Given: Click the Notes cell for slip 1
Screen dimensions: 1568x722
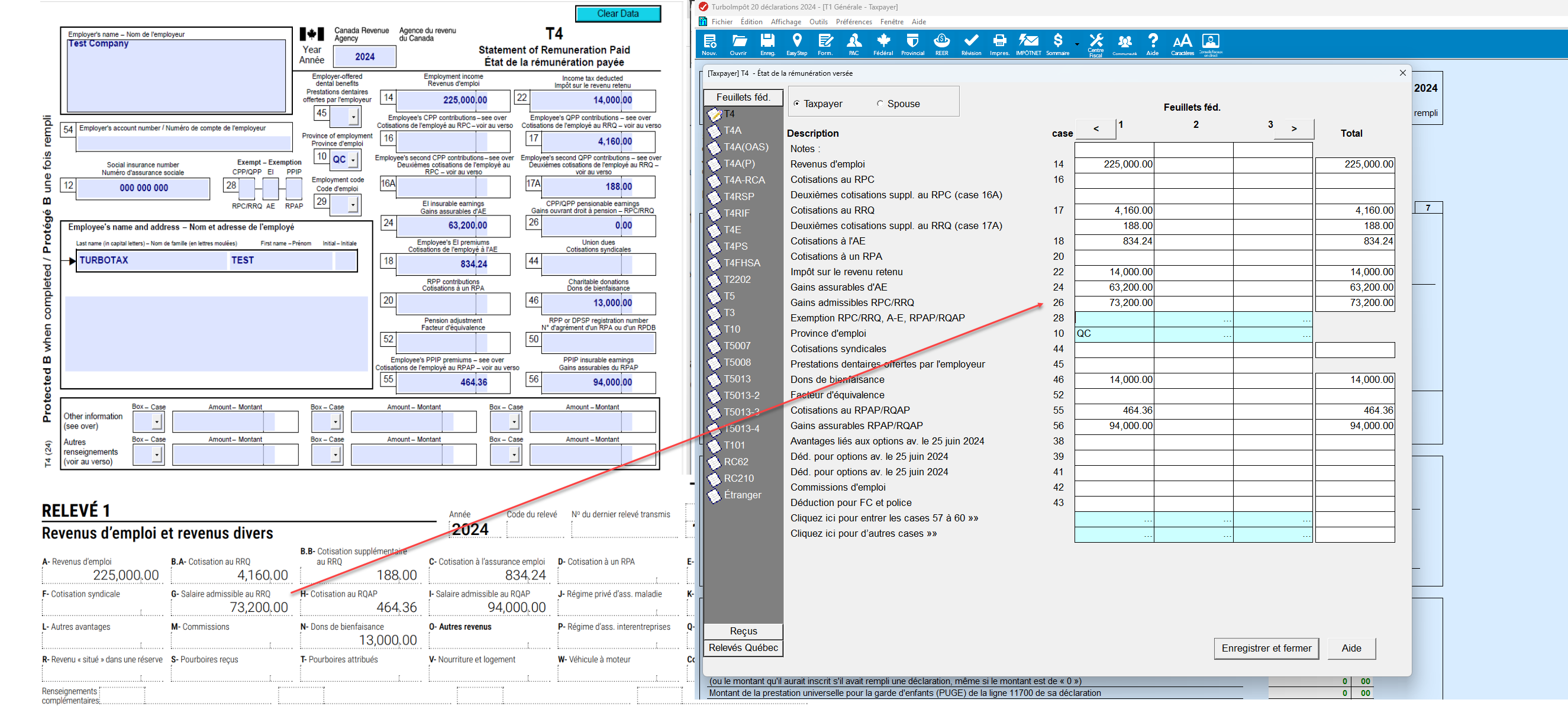Looking at the screenshot, I should [x=1114, y=149].
